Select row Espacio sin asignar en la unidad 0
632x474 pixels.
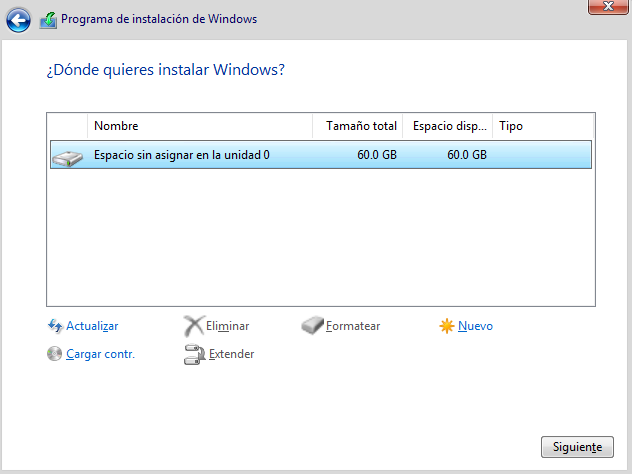tap(321, 155)
